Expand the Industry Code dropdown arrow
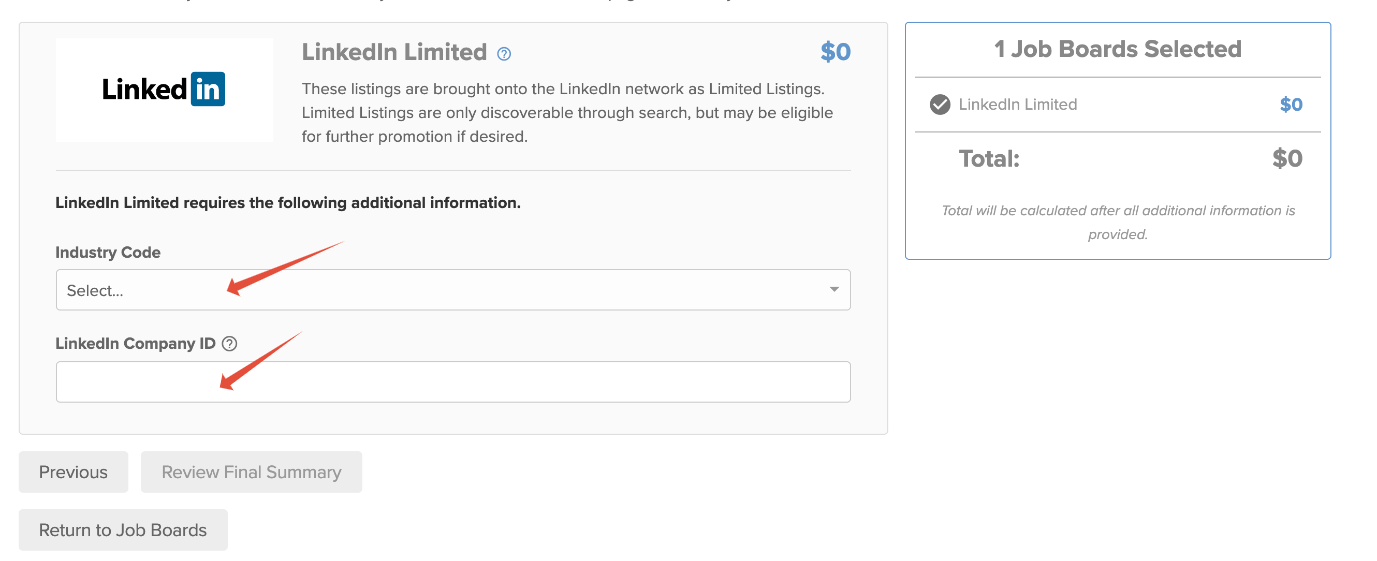Screen dimensions: 1377x561 tap(834, 290)
